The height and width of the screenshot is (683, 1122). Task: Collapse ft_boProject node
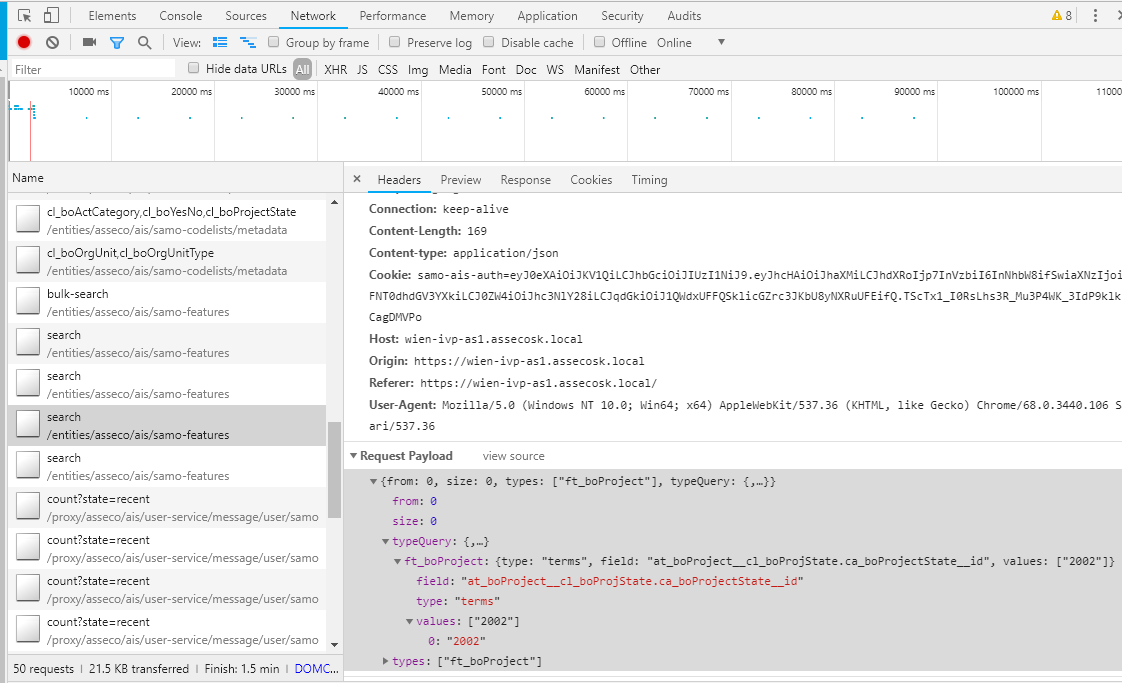pos(397,562)
